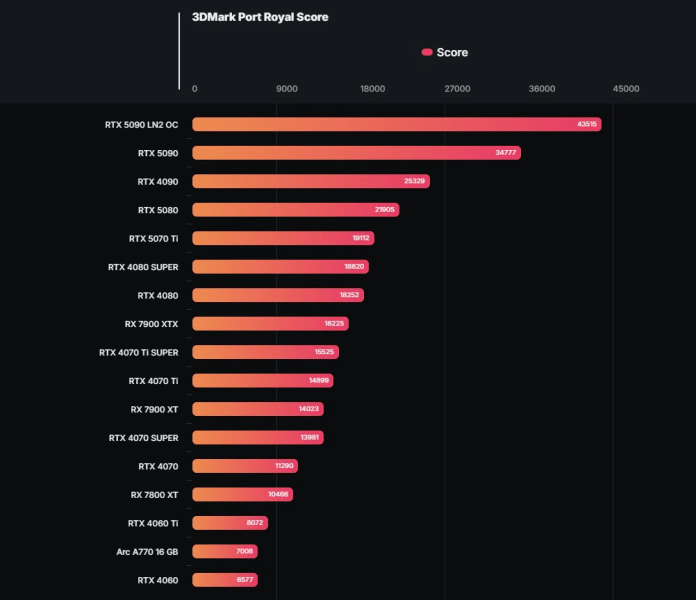Click the RTX 4070 Ti bar value 14899
Screen dimensions: 696x600
[x=319, y=380]
